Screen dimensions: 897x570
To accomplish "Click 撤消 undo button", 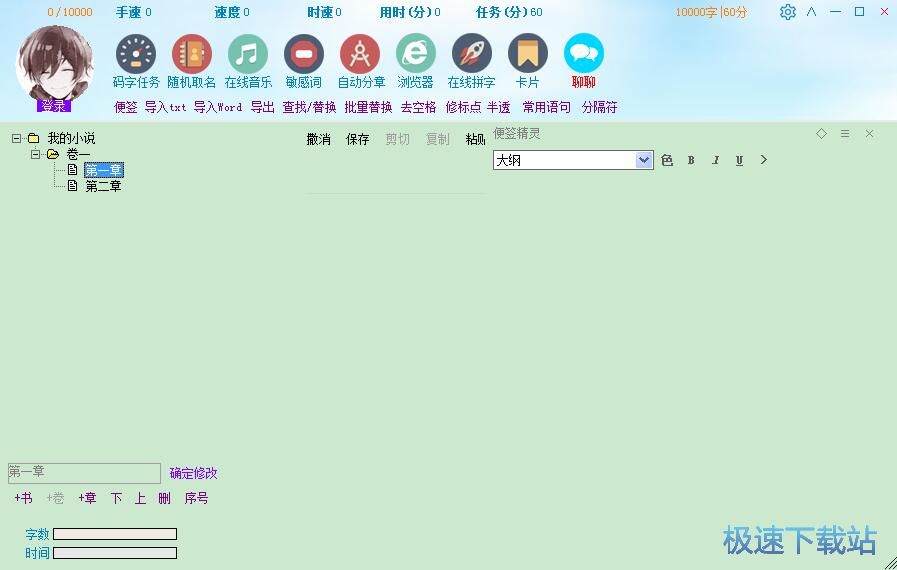I will 319,139.
